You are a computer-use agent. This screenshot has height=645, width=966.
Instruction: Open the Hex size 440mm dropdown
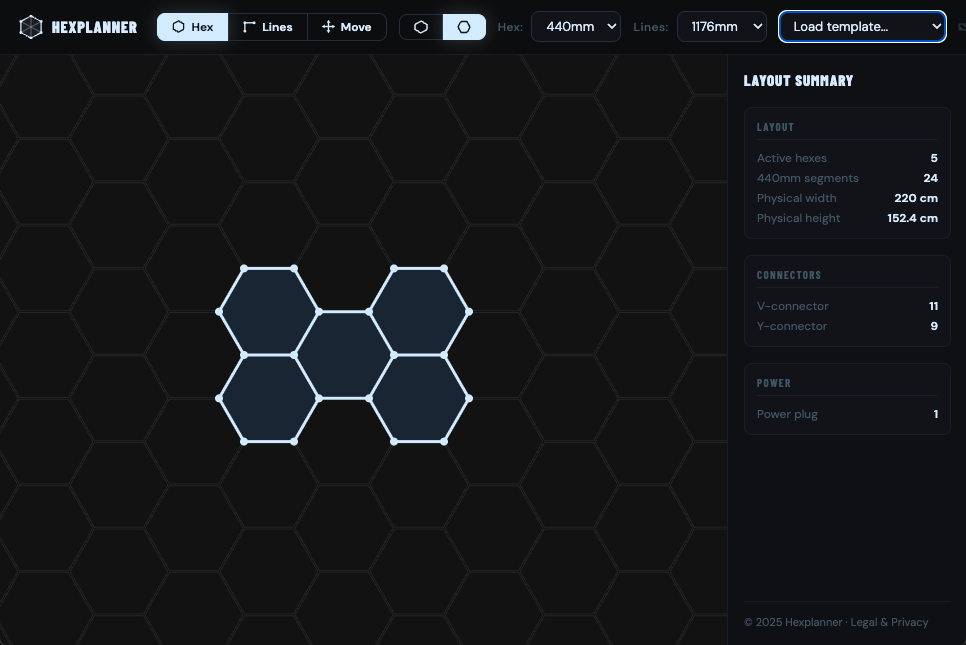(575, 26)
